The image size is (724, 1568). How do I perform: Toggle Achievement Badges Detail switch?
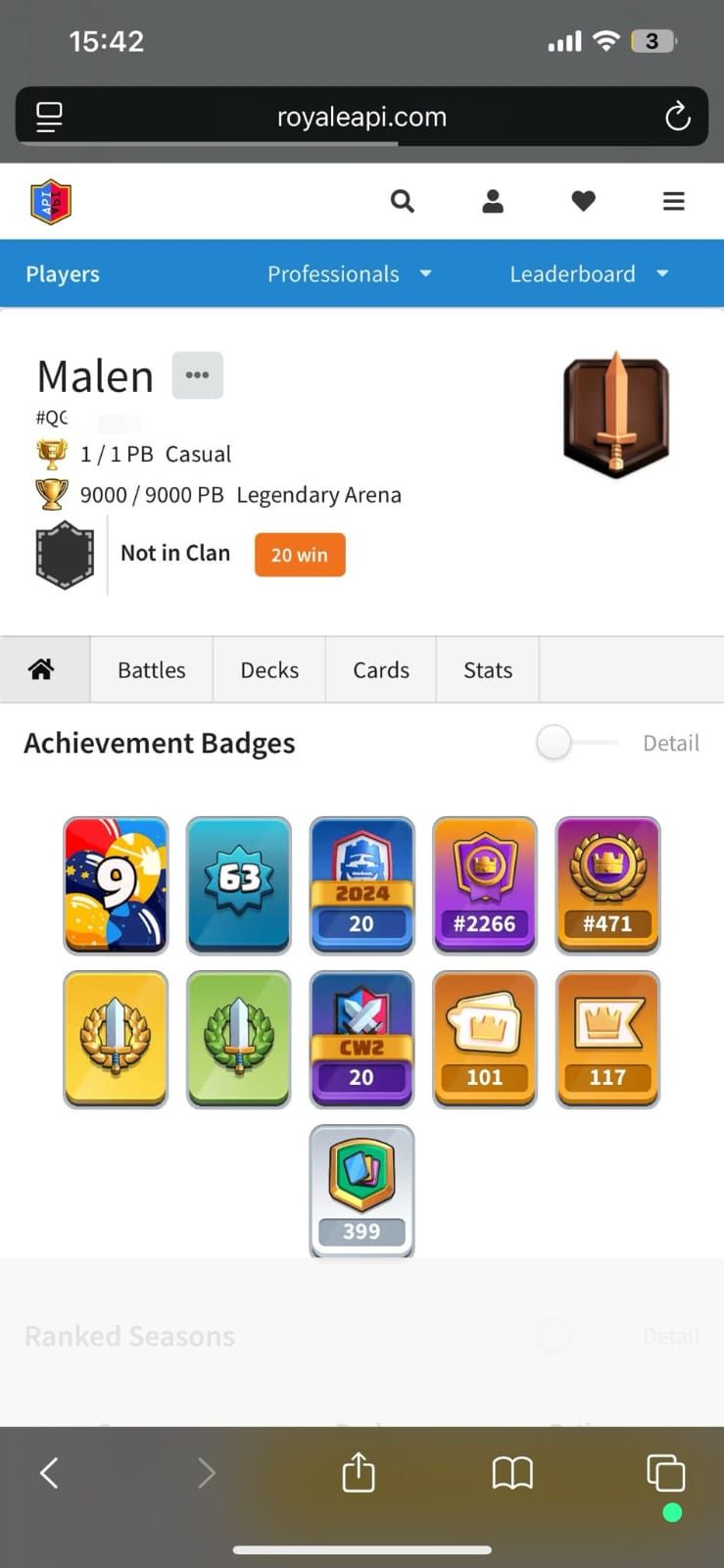click(578, 743)
